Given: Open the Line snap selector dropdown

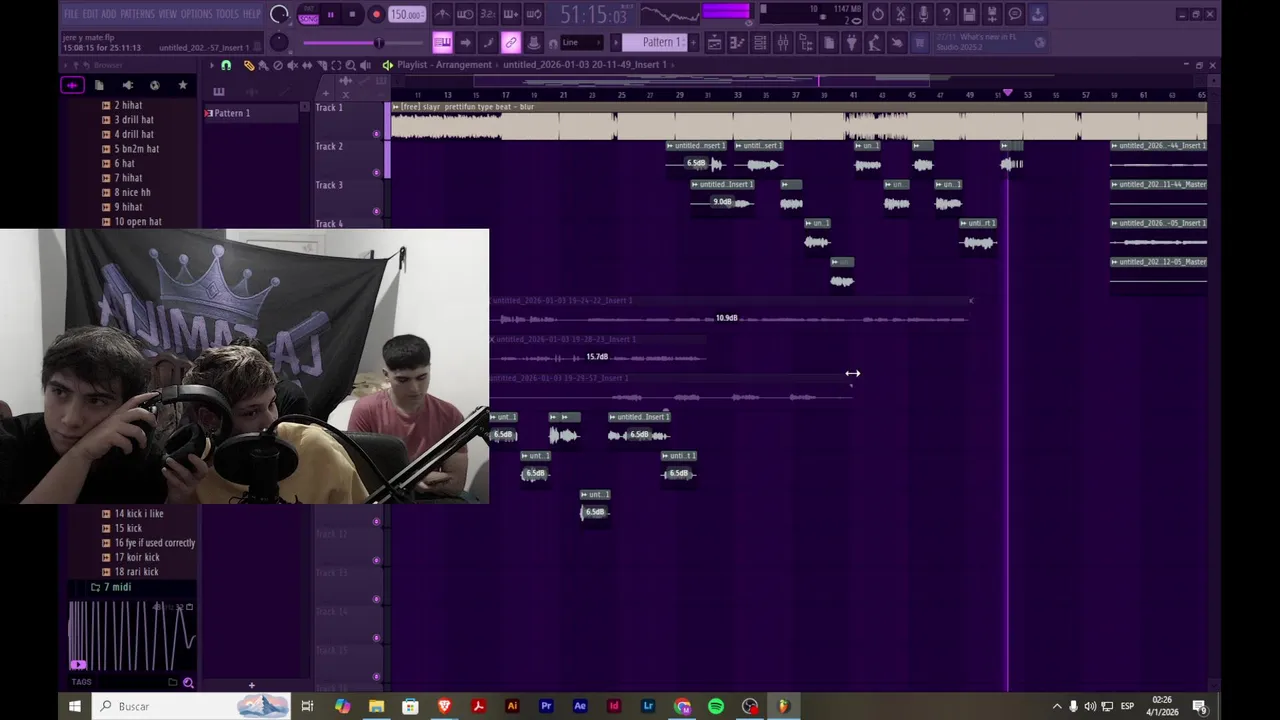Looking at the screenshot, I should click(581, 43).
